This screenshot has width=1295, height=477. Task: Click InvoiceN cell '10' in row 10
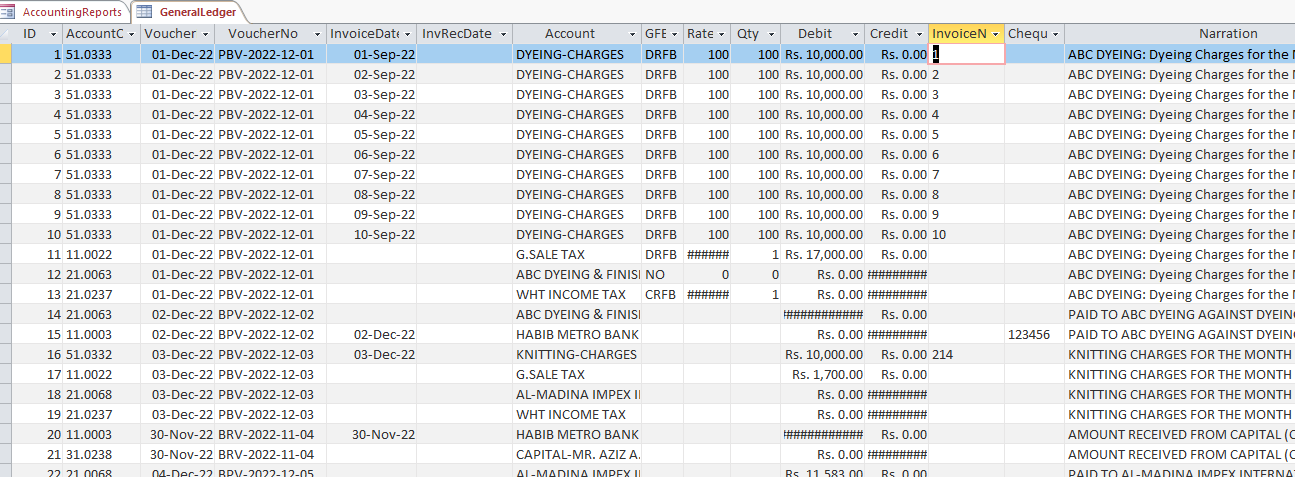click(x=967, y=234)
